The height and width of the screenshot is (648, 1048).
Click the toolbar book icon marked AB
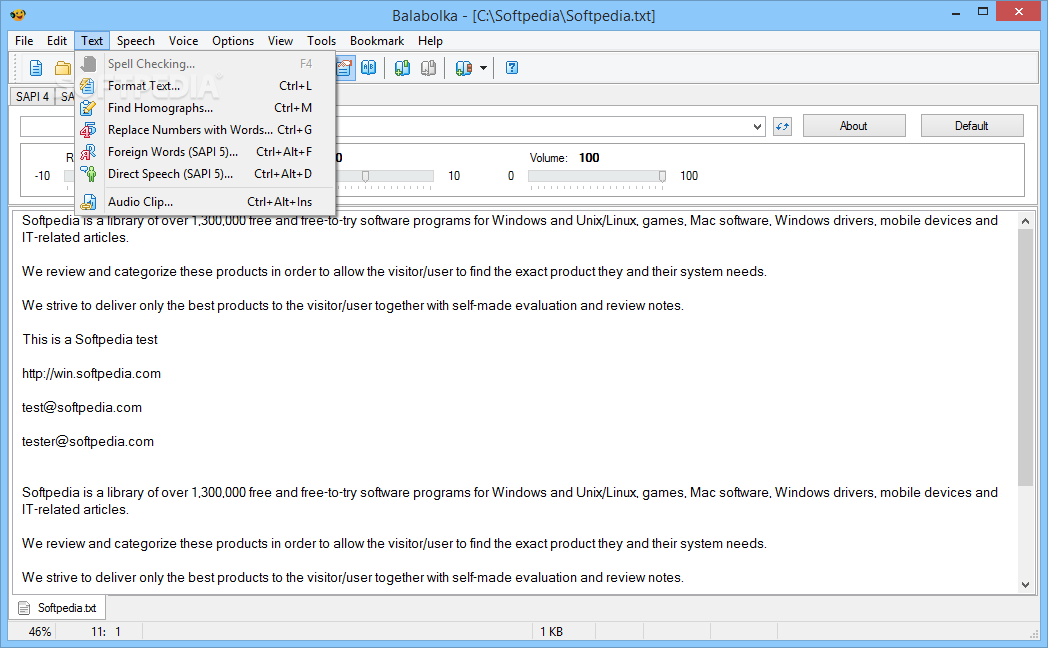click(x=368, y=67)
